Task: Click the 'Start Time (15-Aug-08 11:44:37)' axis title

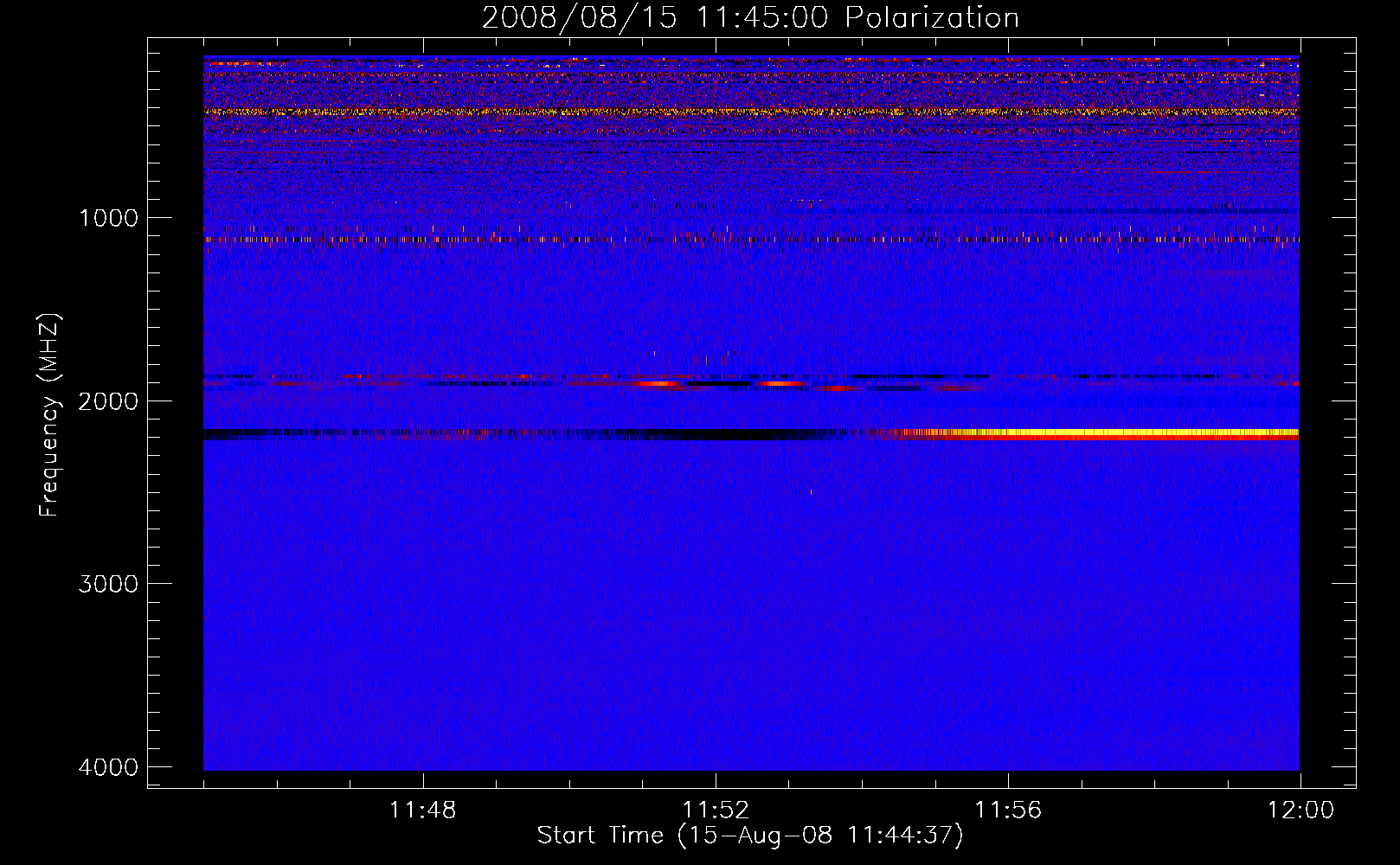Action: [x=750, y=836]
